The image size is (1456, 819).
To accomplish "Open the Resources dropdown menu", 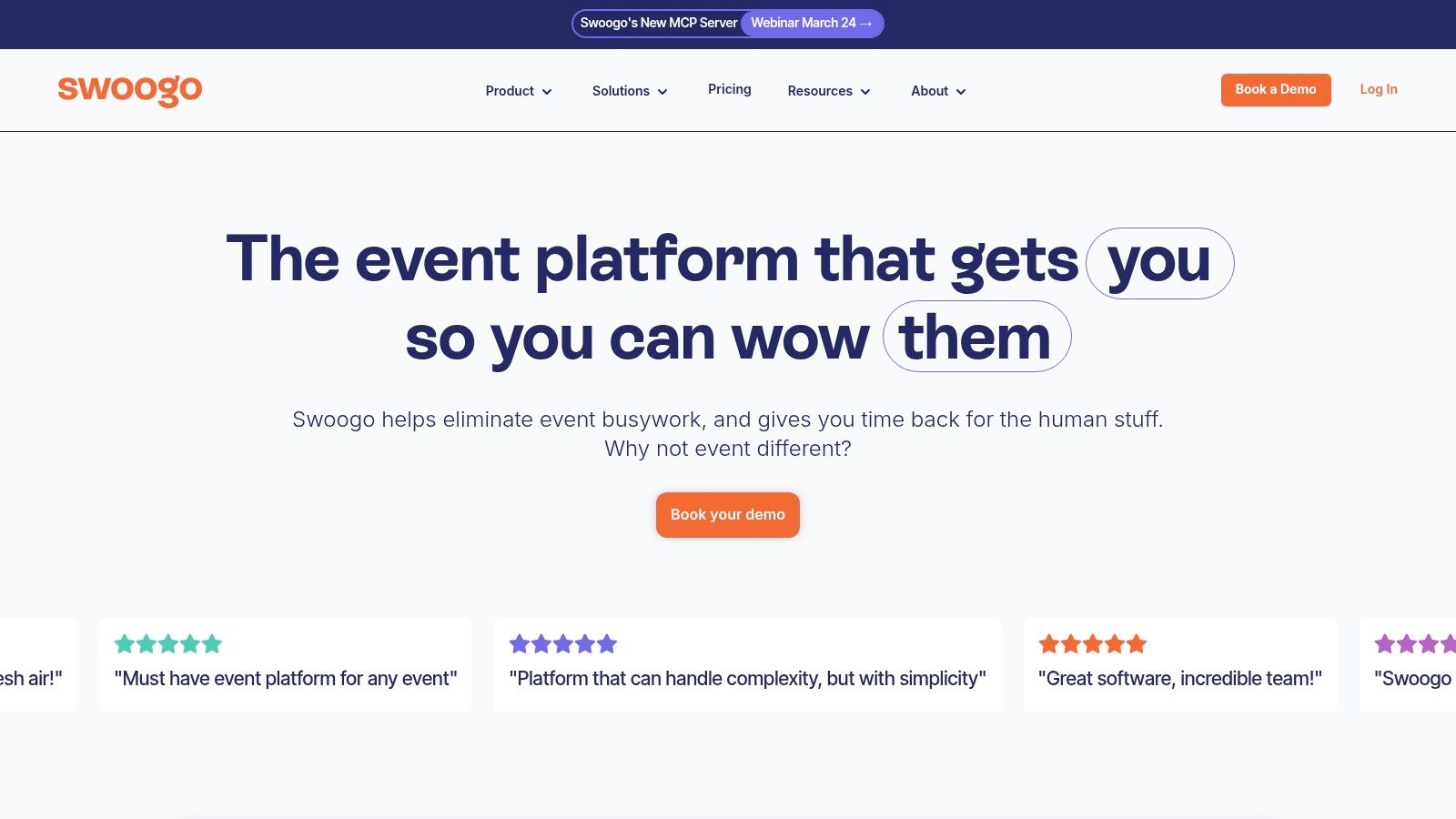I will pyautogui.click(x=829, y=91).
